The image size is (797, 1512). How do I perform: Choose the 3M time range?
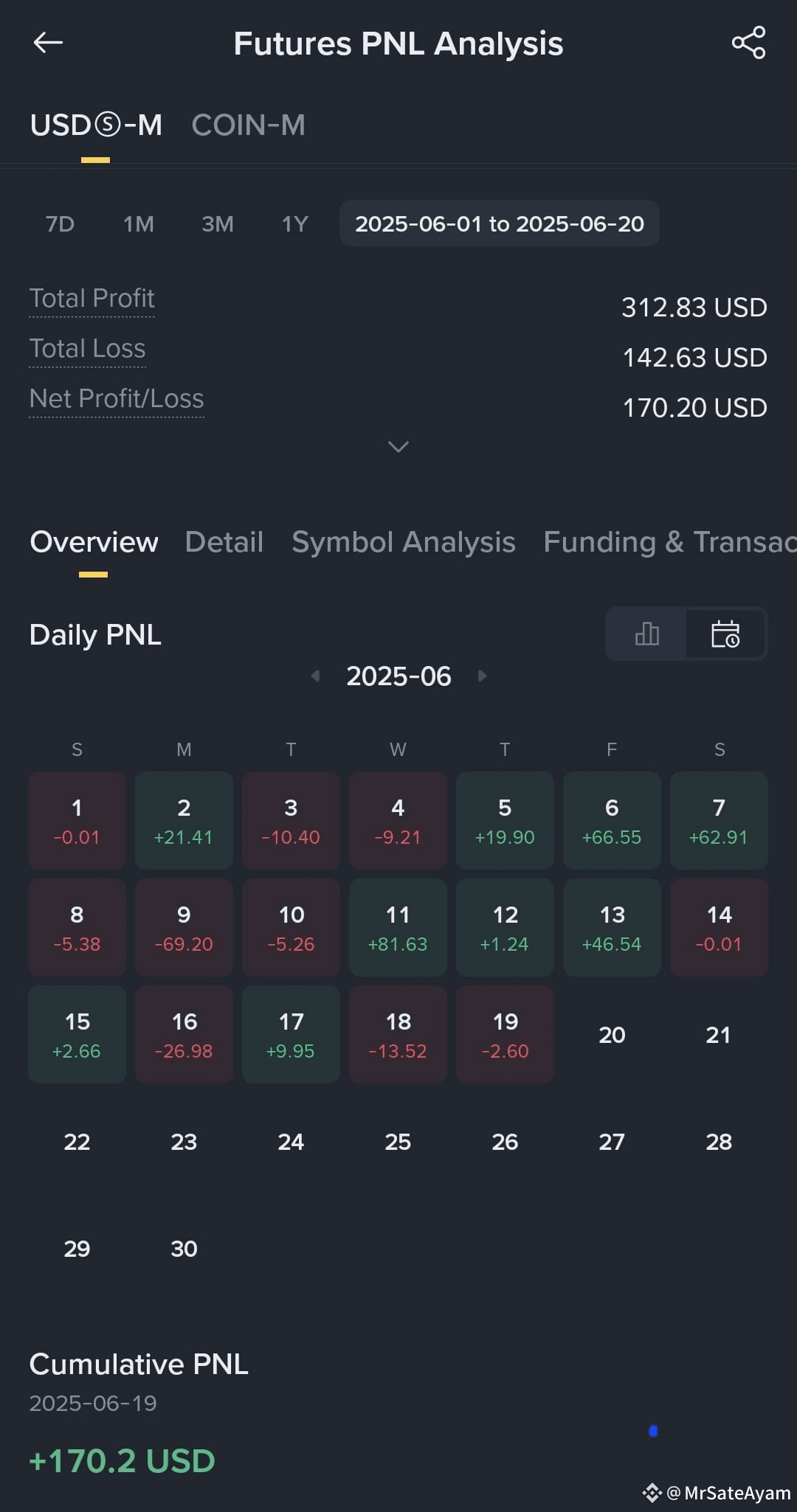pyautogui.click(x=218, y=223)
